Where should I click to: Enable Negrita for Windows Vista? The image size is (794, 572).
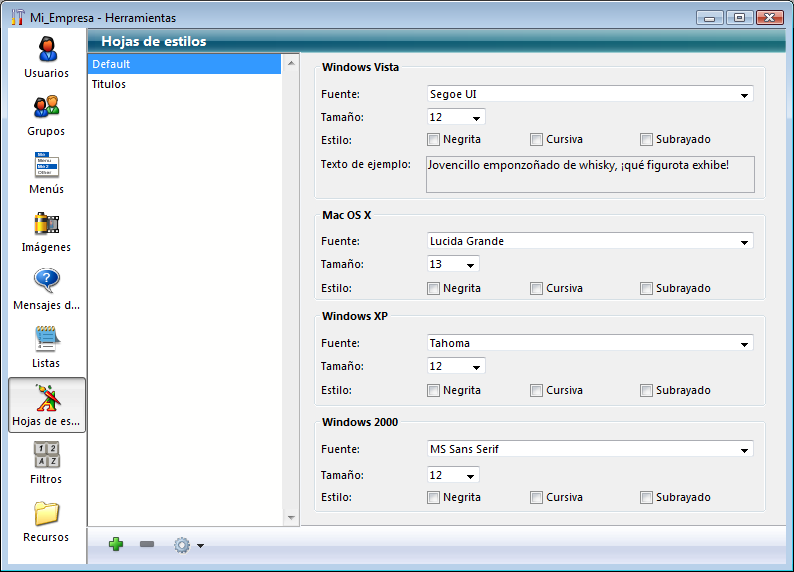pyautogui.click(x=434, y=140)
